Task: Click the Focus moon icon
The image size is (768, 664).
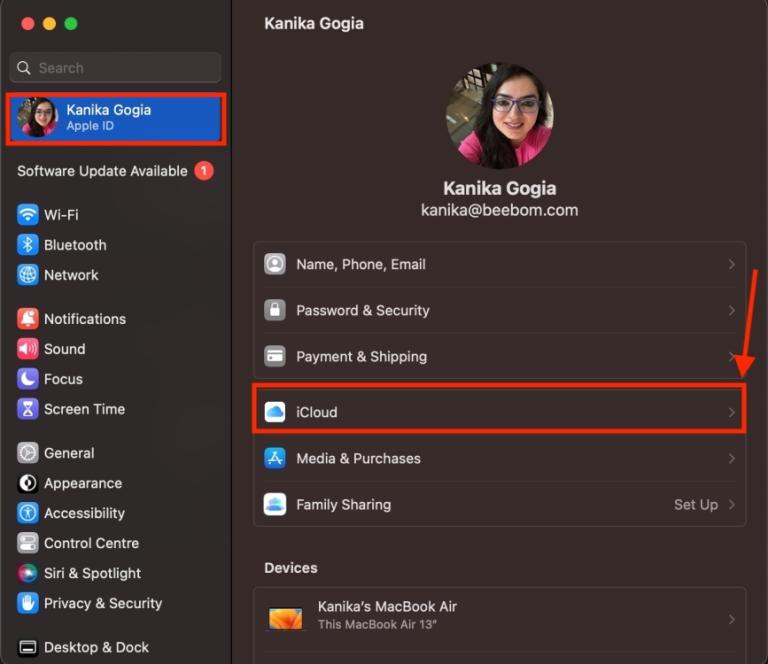Action: coord(27,379)
